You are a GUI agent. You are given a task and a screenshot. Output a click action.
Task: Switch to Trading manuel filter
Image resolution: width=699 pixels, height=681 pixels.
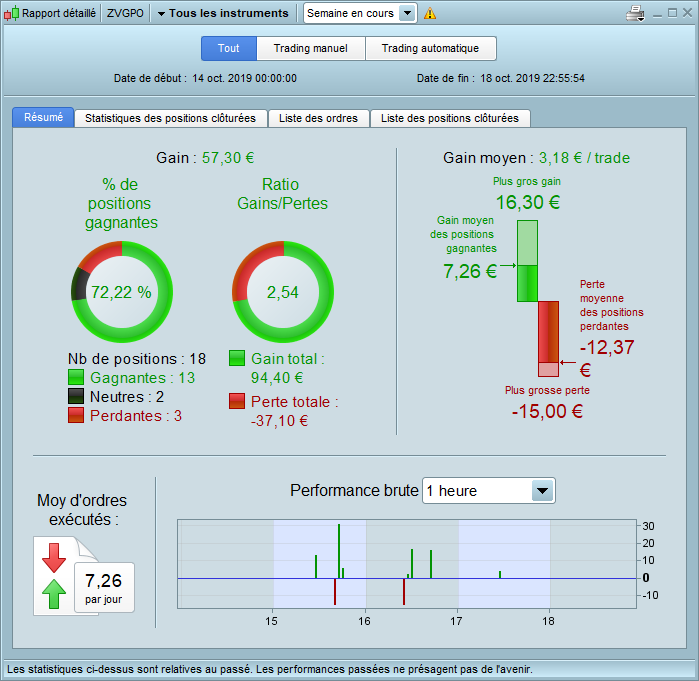(x=311, y=48)
